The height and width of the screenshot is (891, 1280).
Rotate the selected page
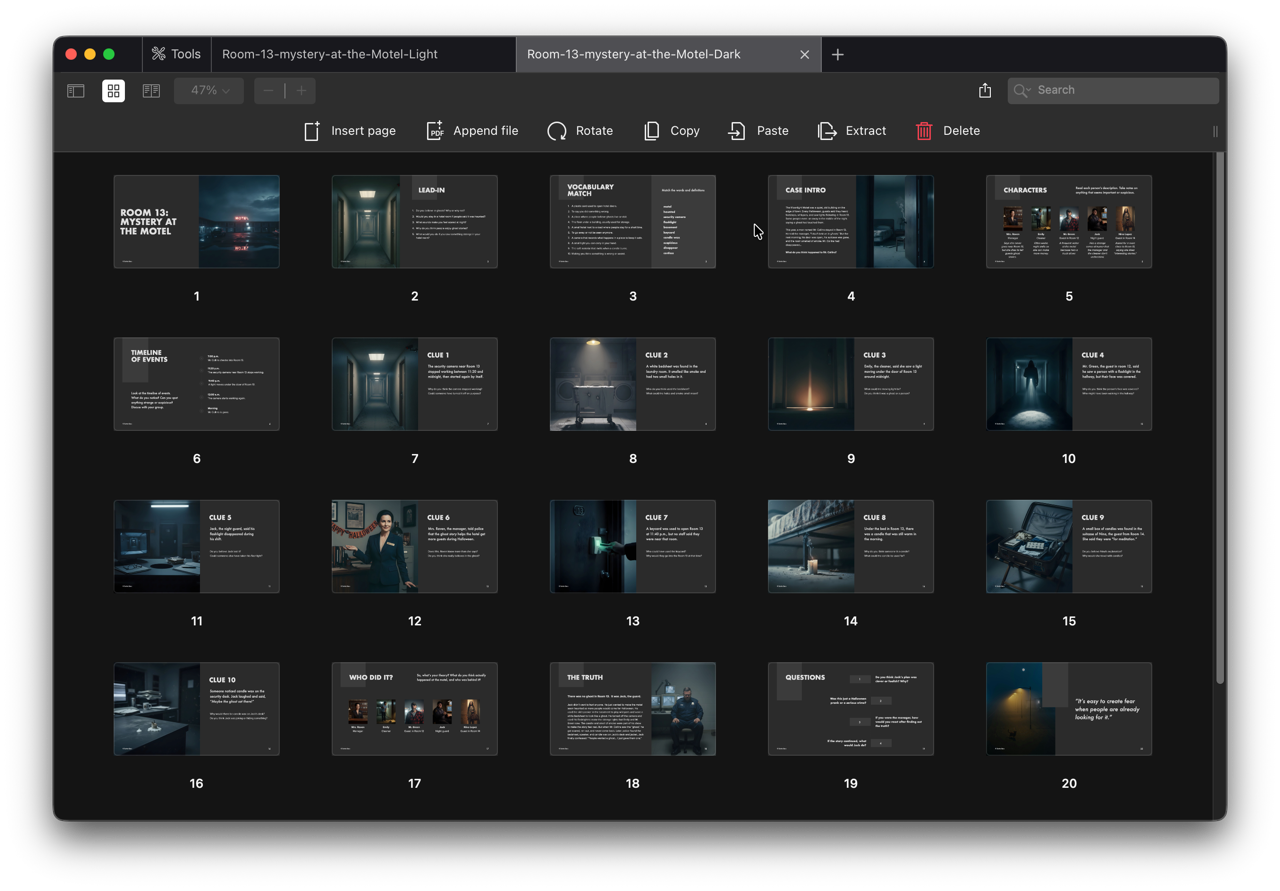coord(557,131)
